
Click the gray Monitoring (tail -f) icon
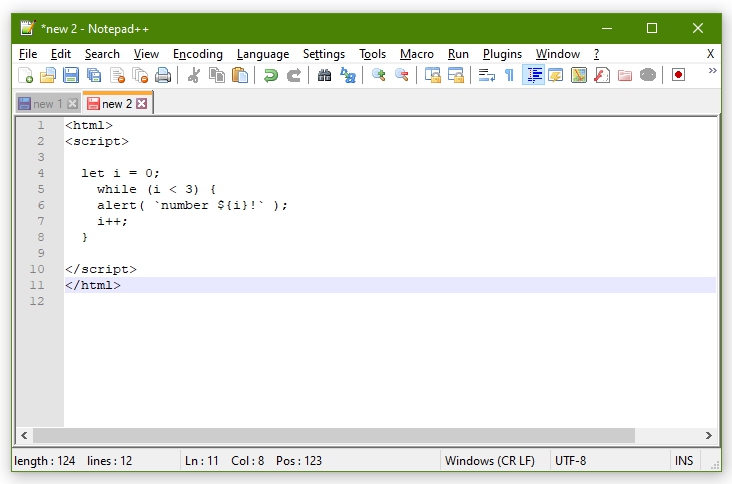(x=648, y=75)
